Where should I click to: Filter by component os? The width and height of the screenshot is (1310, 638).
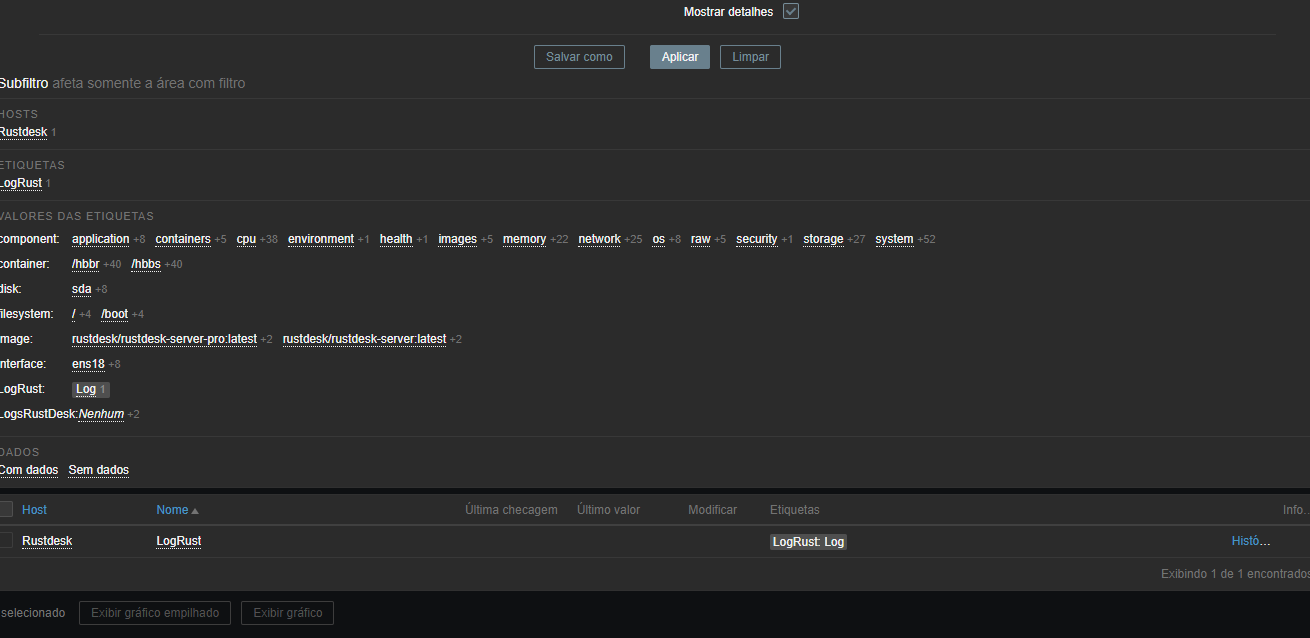click(x=658, y=239)
